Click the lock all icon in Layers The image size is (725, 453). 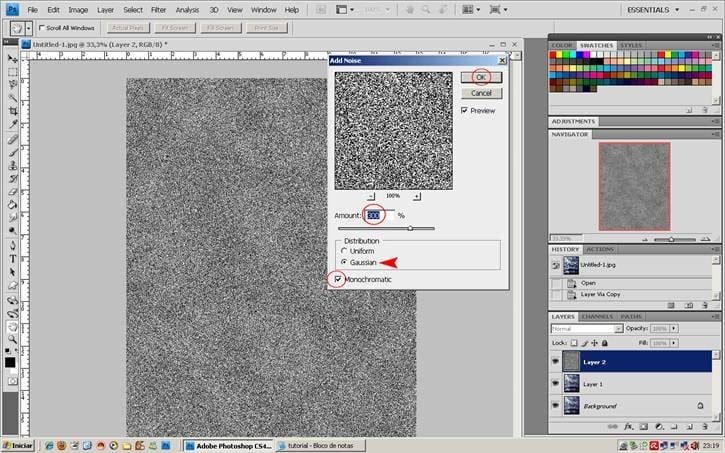tap(604, 343)
